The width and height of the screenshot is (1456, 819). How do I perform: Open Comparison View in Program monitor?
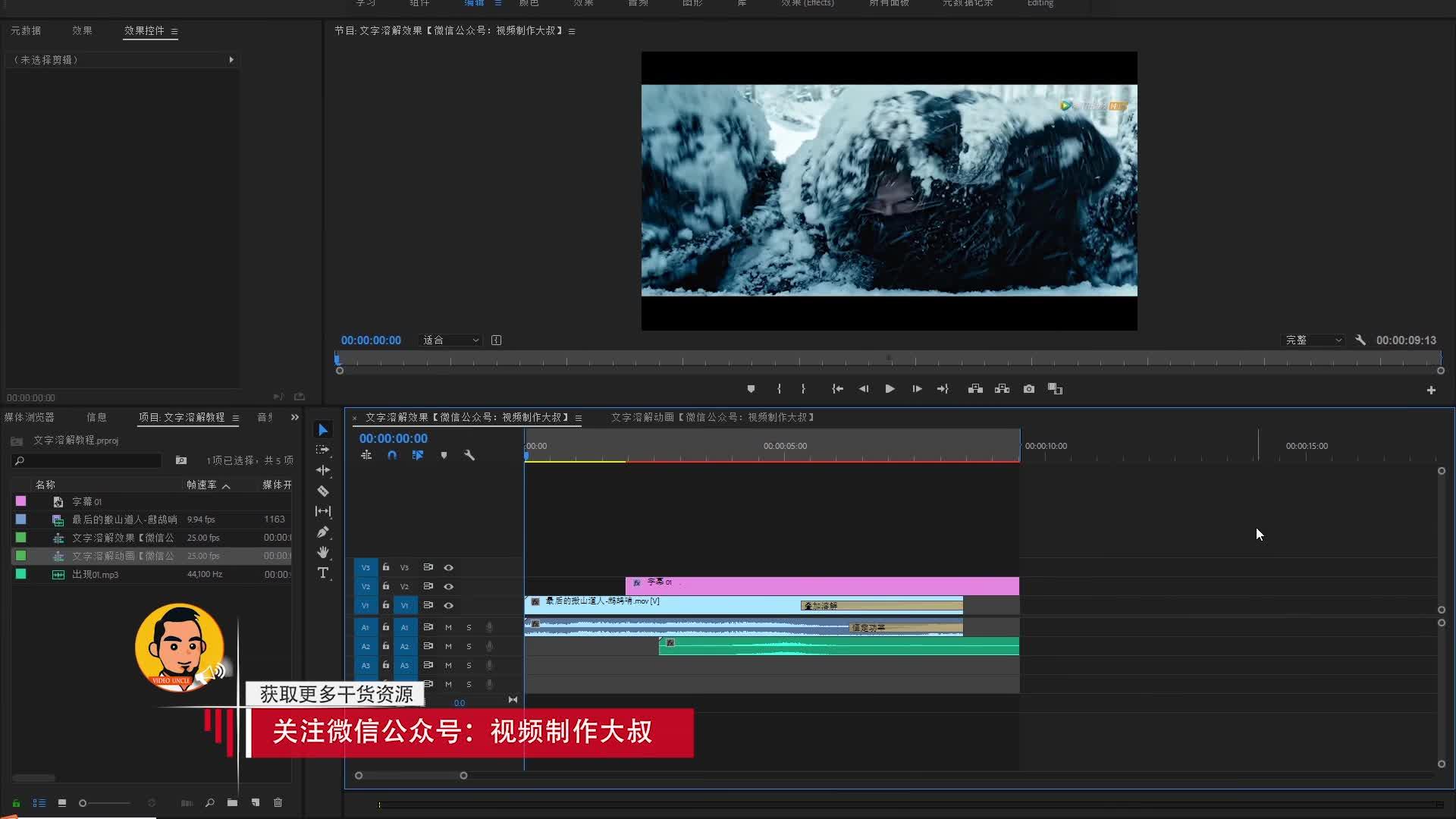(1055, 389)
